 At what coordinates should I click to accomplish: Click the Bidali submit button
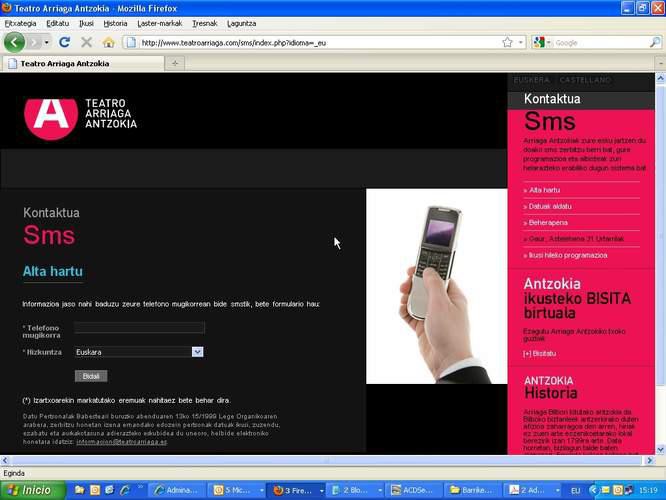(x=91, y=376)
